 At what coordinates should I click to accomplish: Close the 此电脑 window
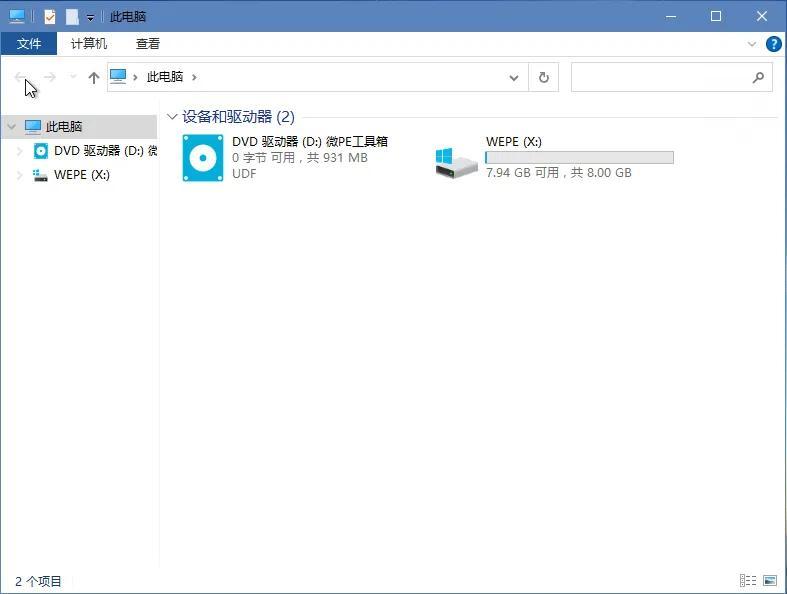[761, 17]
